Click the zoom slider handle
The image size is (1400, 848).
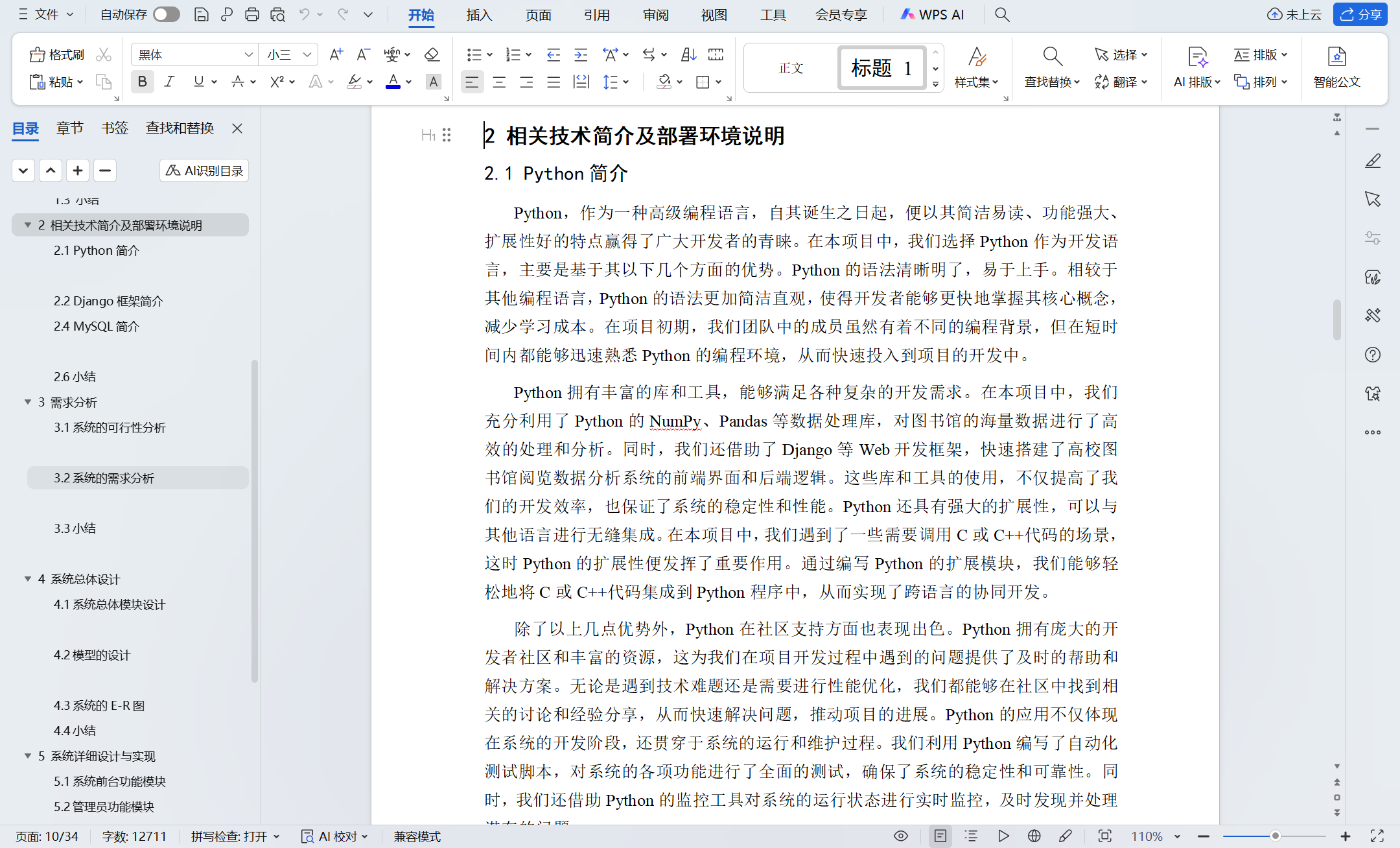[x=1275, y=836]
